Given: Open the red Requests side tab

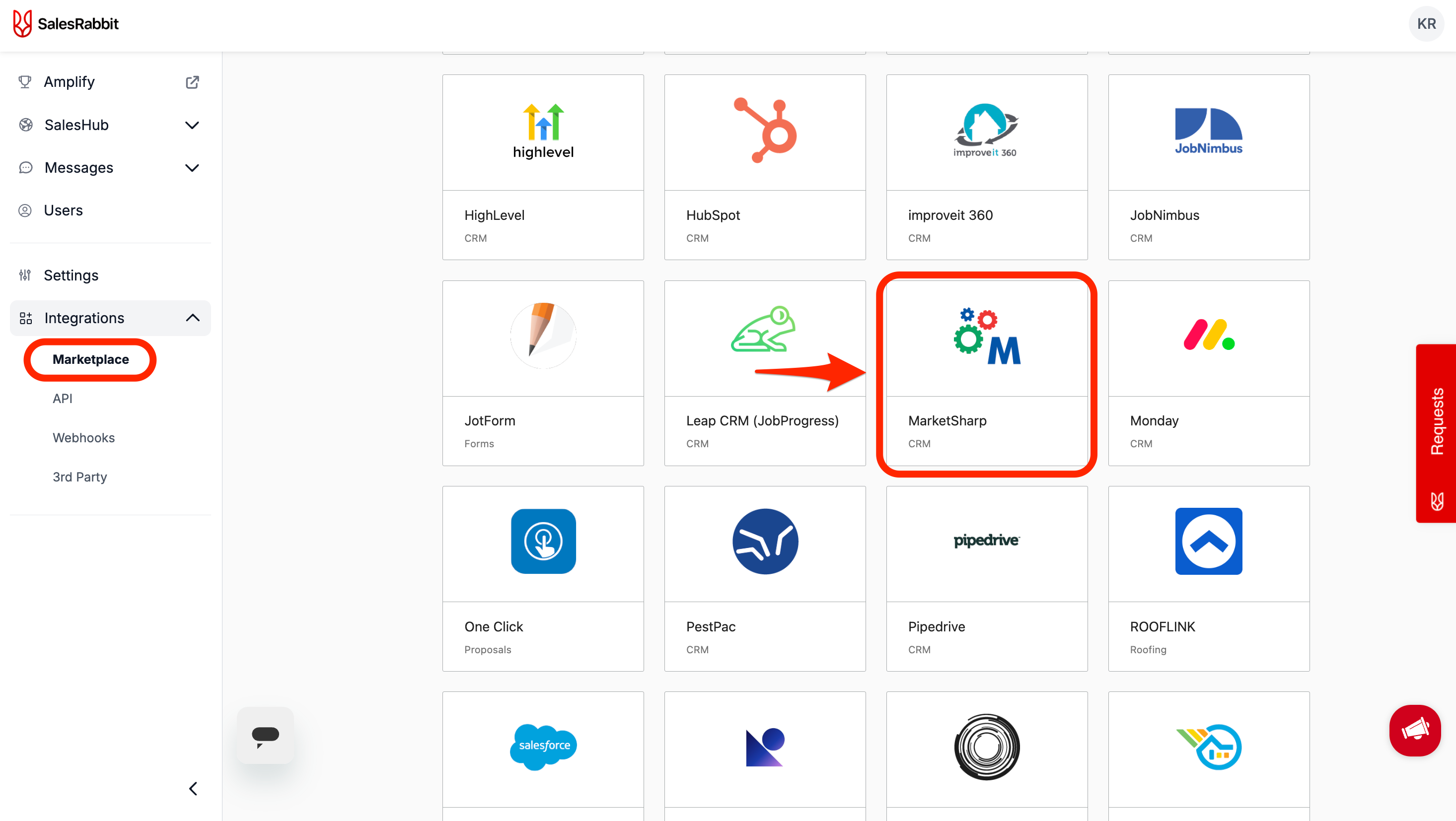Looking at the screenshot, I should [1436, 433].
